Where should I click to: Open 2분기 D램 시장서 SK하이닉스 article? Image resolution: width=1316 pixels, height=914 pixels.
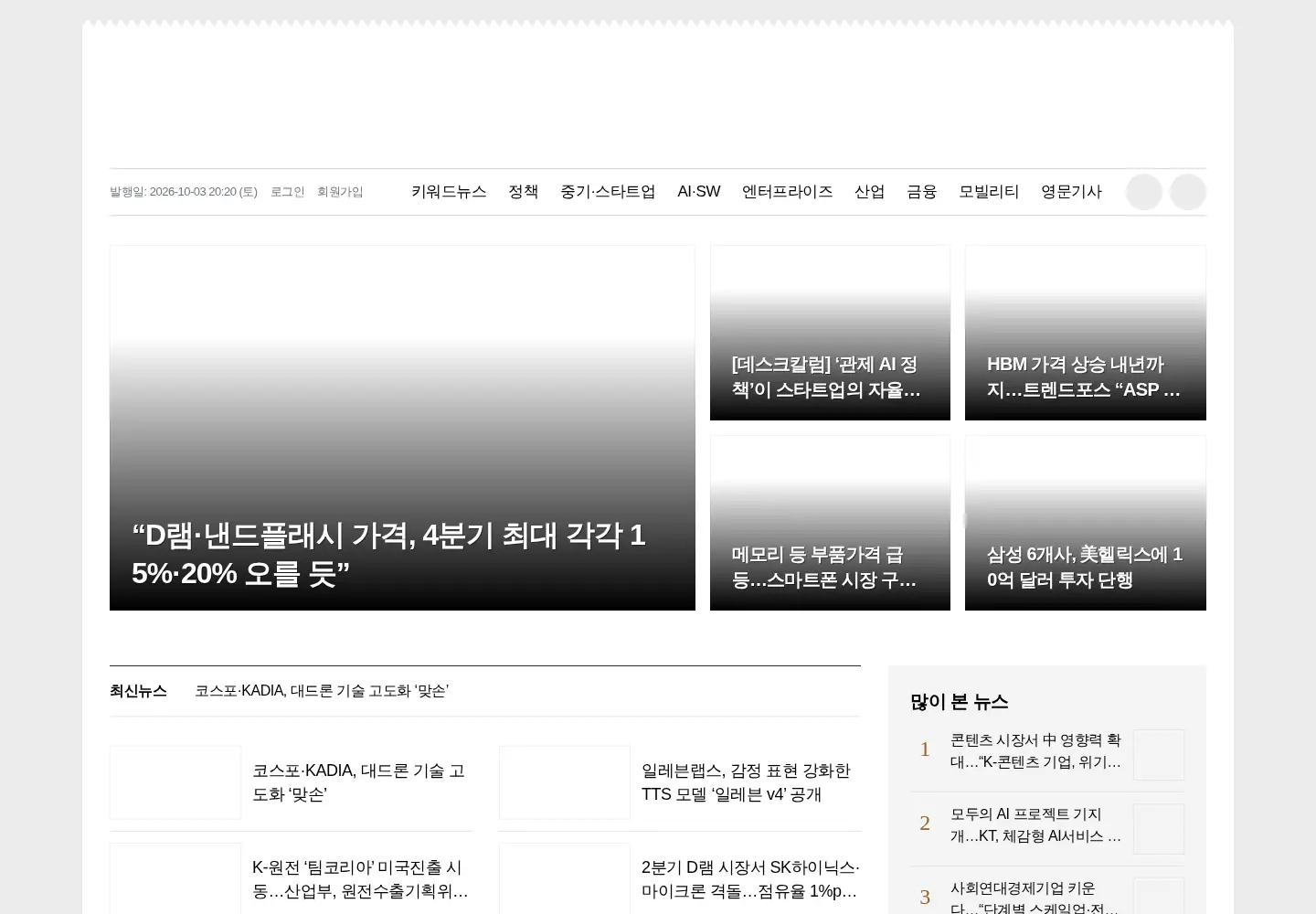tap(750, 879)
